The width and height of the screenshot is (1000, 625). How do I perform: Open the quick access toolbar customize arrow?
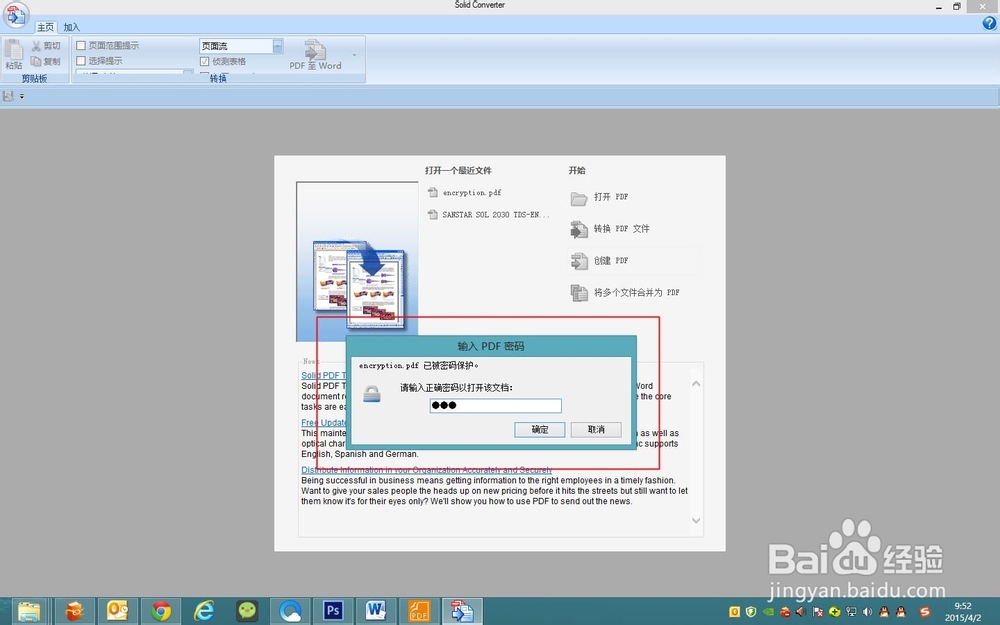(22, 96)
